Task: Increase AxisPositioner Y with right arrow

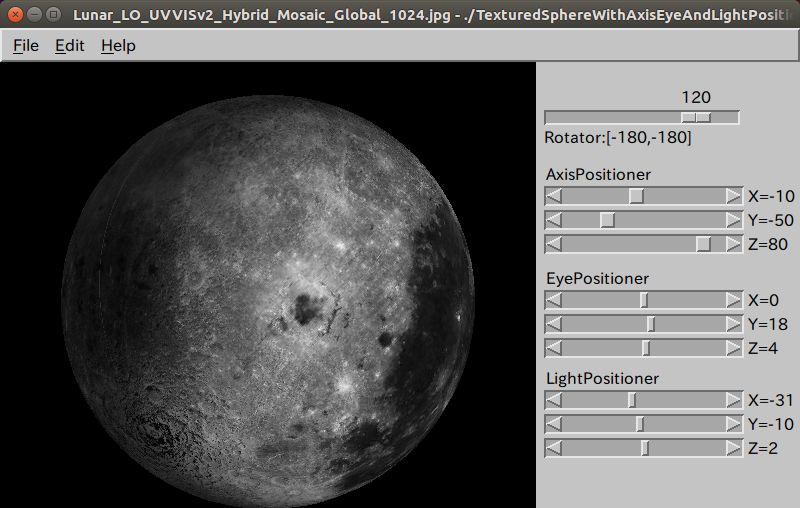Action: pyautogui.click(x=734, y=220)
